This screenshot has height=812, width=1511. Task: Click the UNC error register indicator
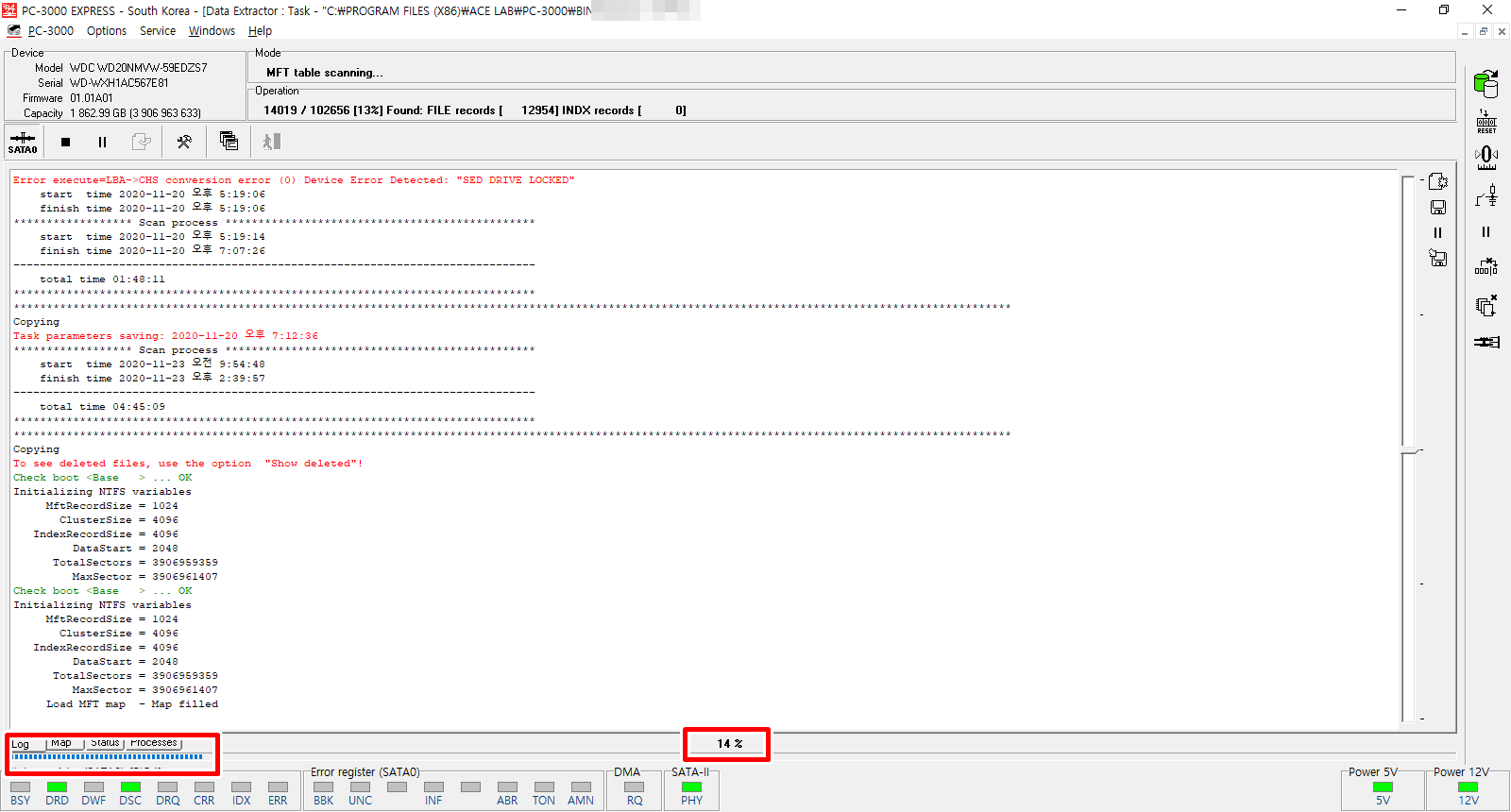[360, 787]
